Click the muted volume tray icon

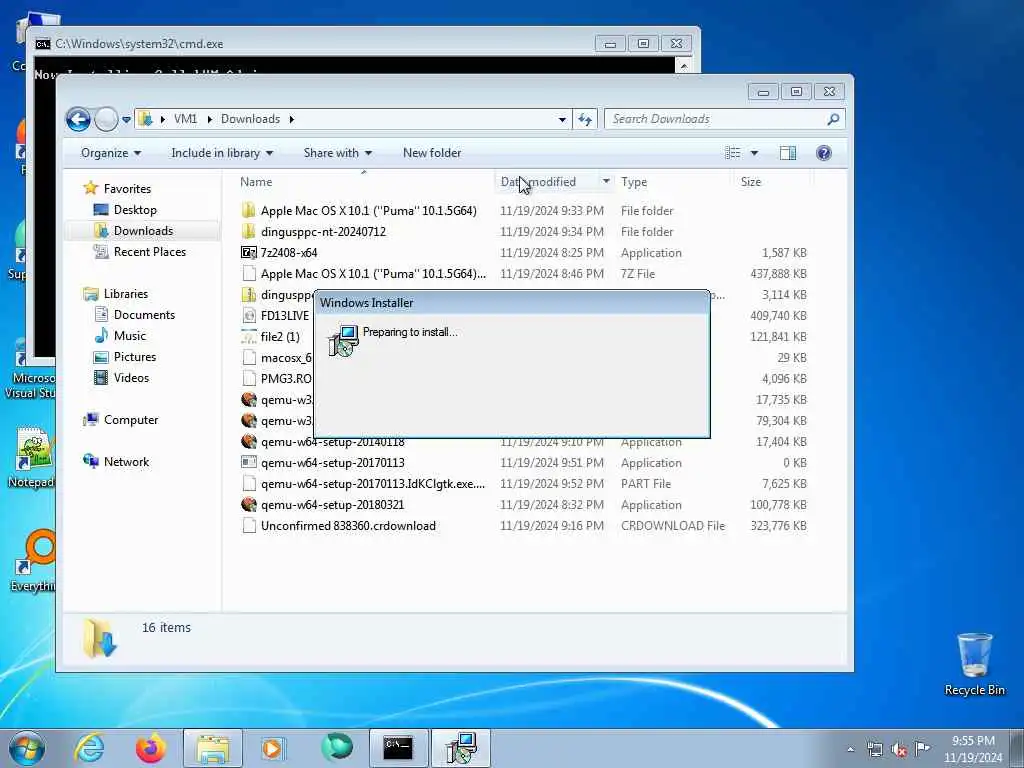(899, 749)
